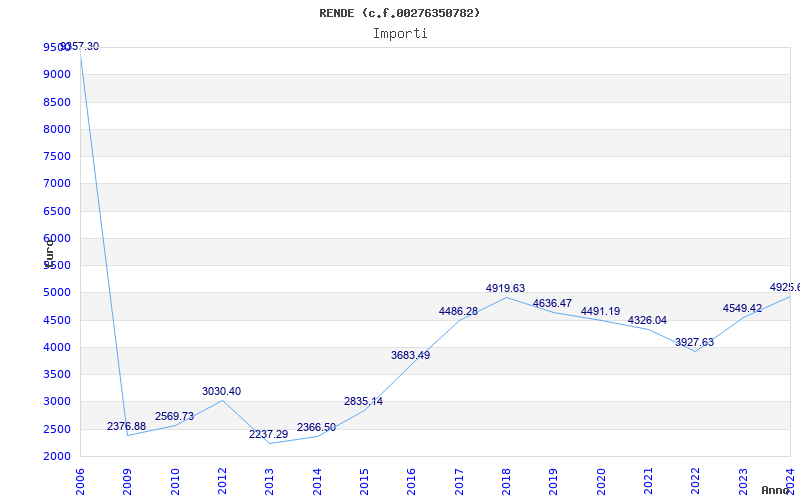Click the y-axis value 8000
This screenshot has width=800, height=500.
pos(57,129)
